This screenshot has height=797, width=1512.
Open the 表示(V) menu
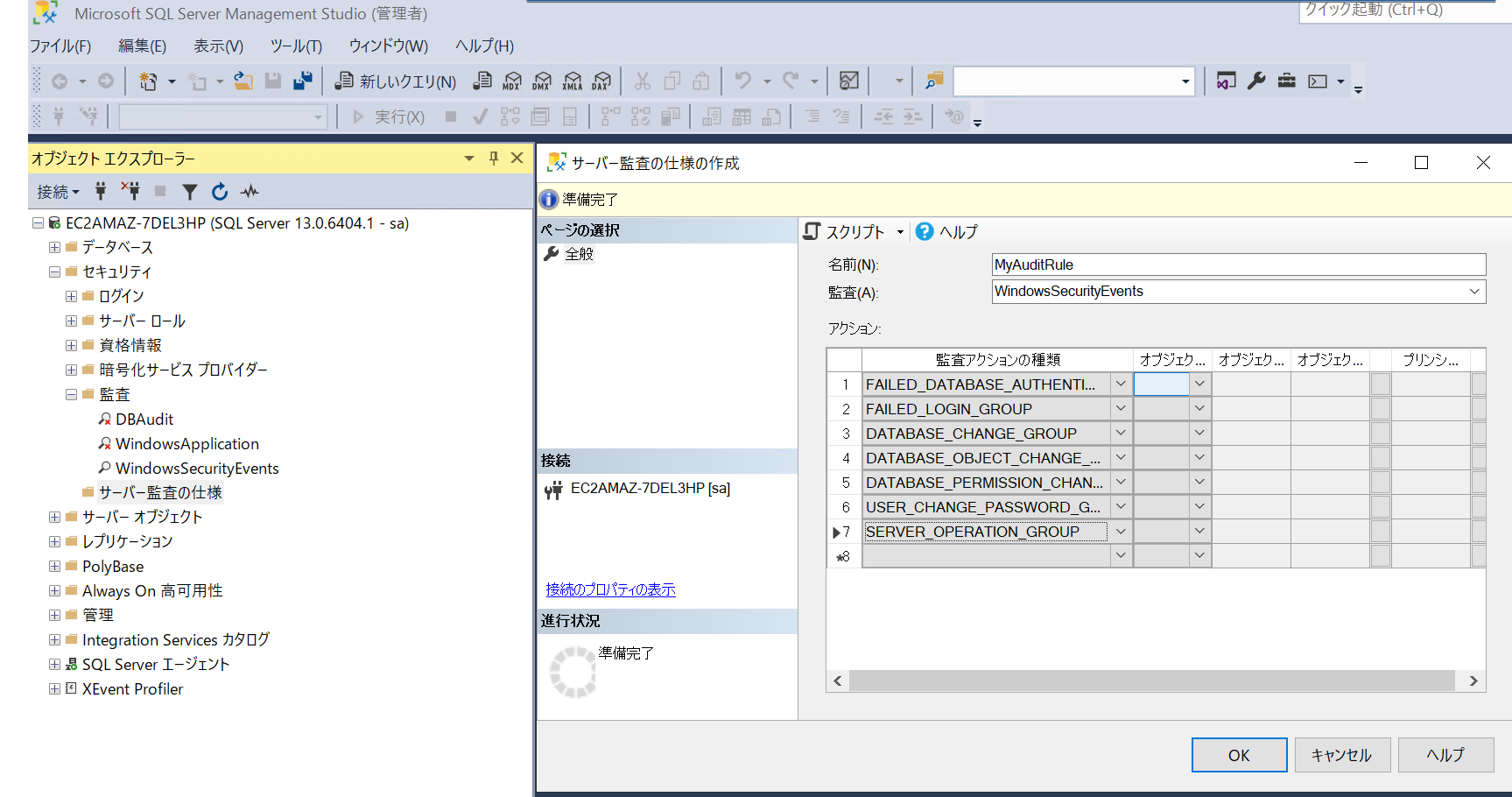218,46
